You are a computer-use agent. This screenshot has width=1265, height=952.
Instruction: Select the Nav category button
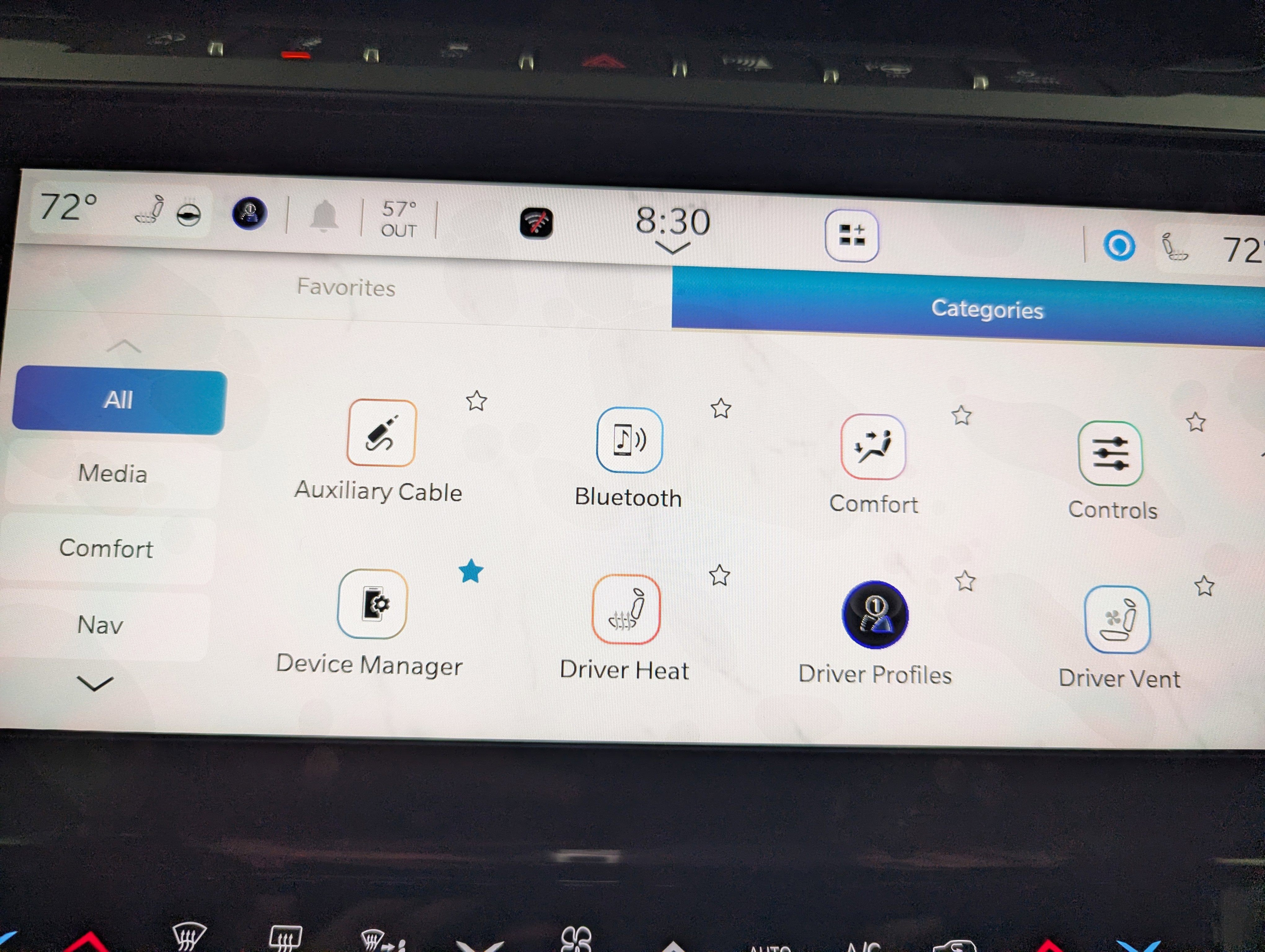click(101, 624)
